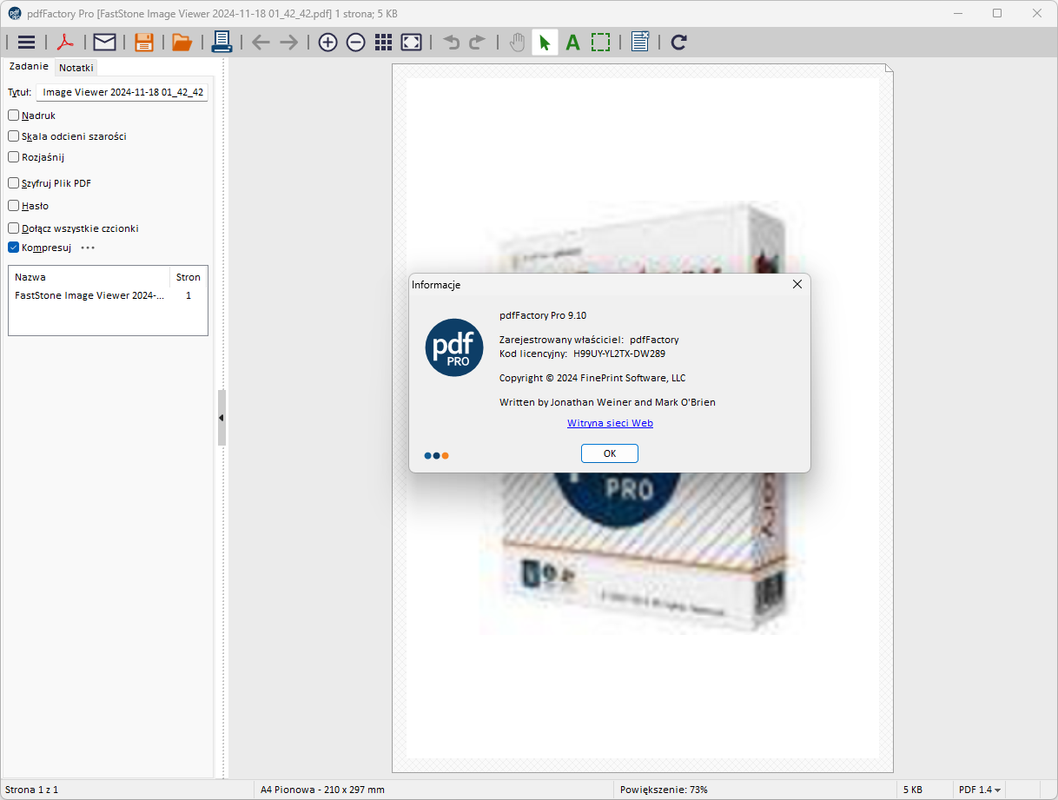The height and width of the screenshot is (800, 1058).
Task: Open the PDF 1.4 version dropdown
Action: 979,789
